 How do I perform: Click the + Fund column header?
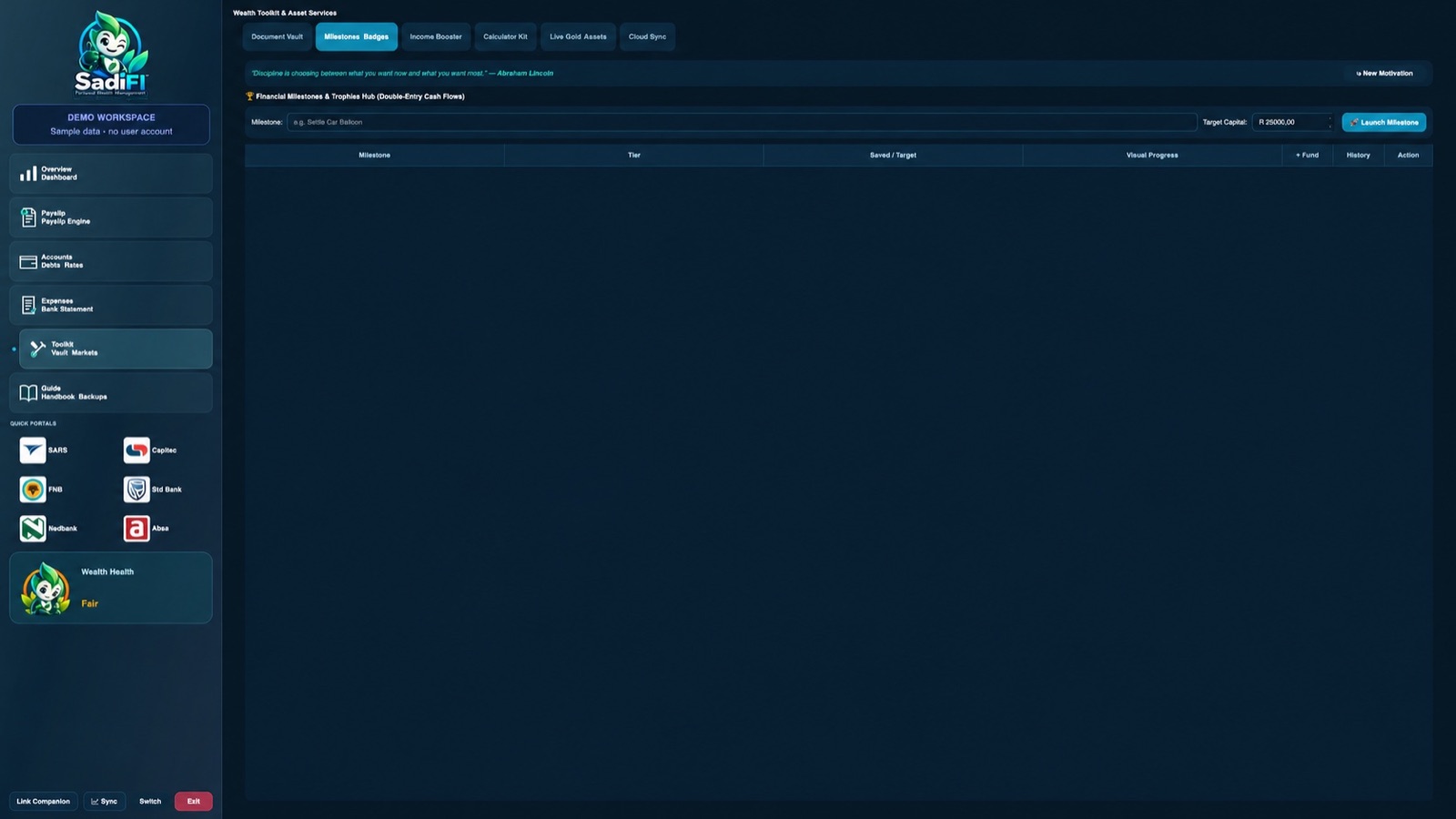[x=1308, y=155]
